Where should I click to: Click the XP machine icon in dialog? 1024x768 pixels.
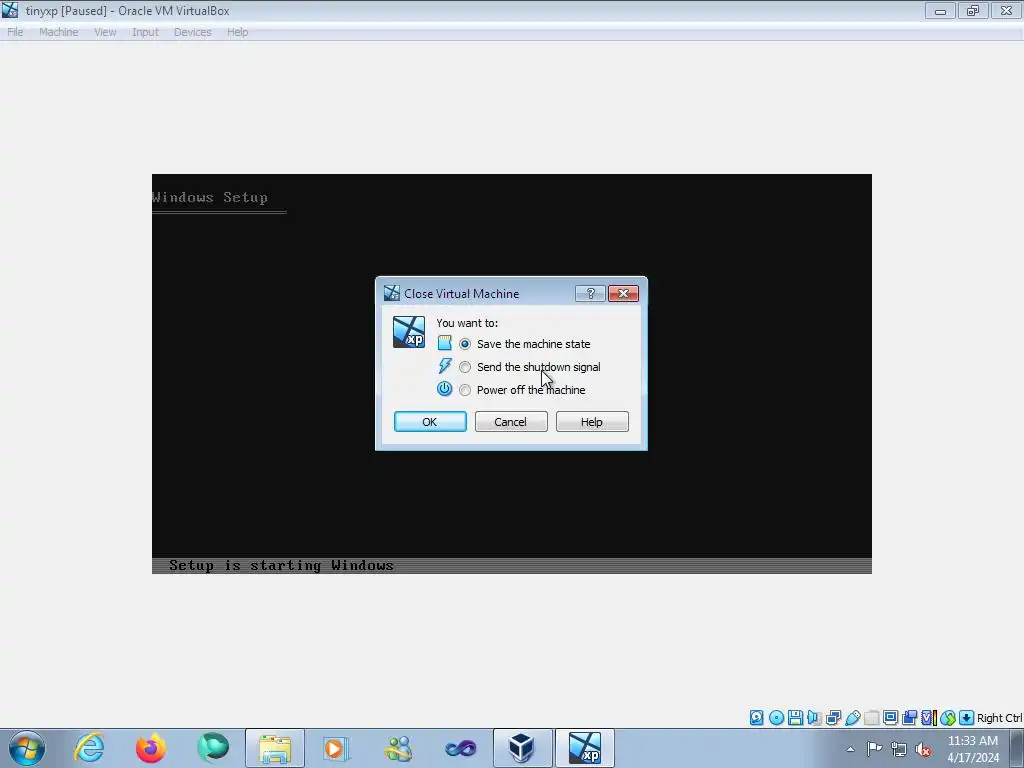point(409,332)
